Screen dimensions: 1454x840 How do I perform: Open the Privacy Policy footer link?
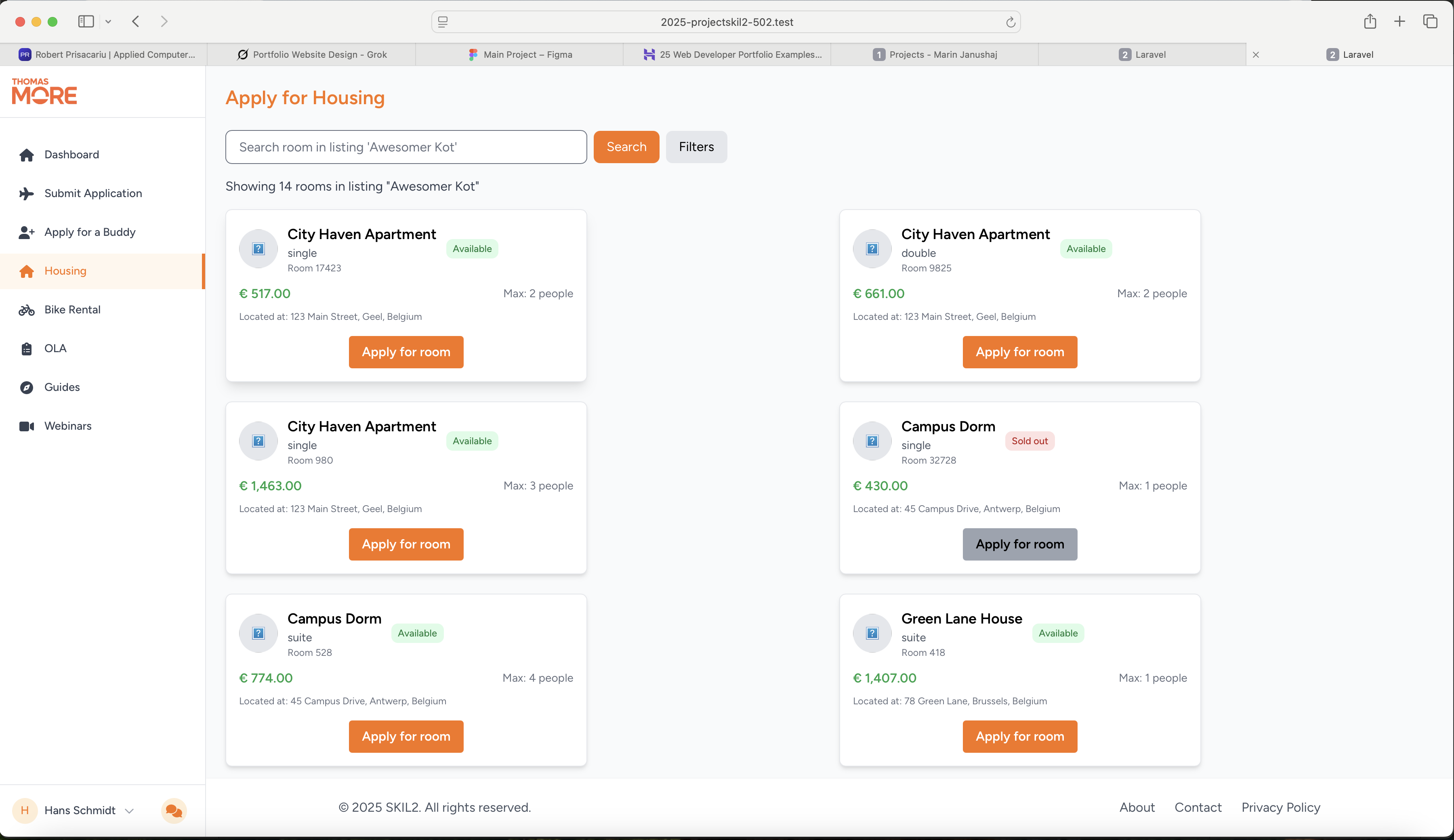[1281, 808]
